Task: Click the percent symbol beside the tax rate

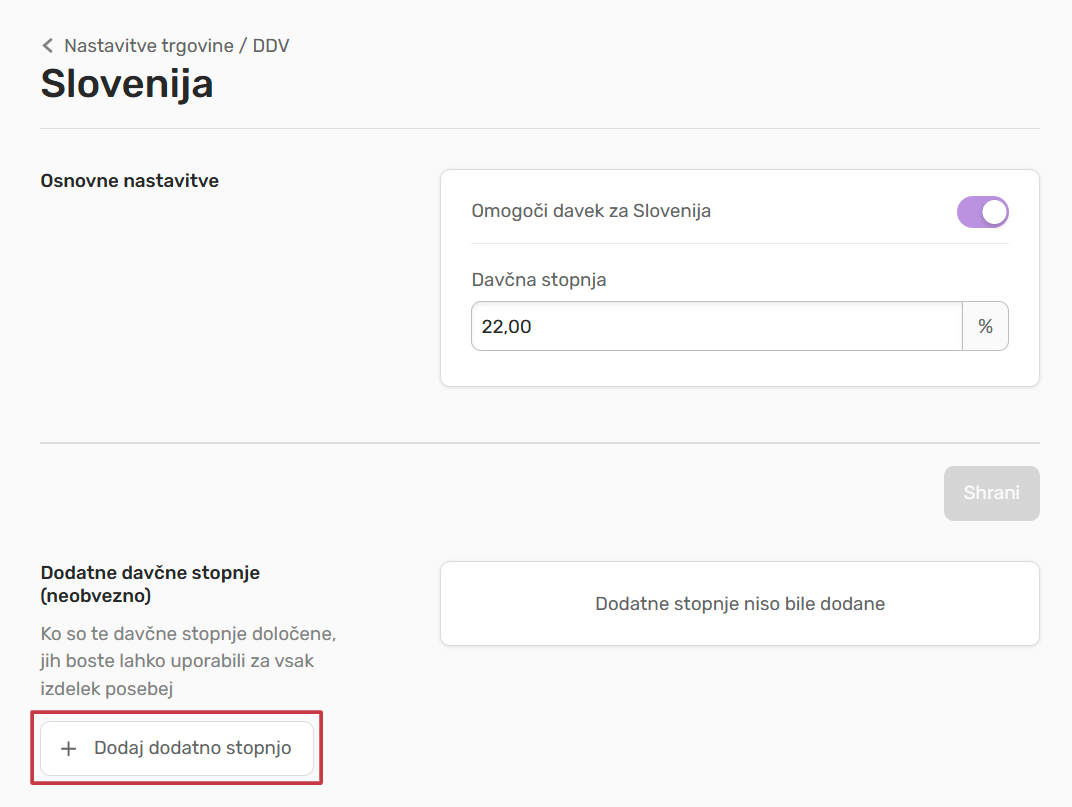Action: (985, 326)
